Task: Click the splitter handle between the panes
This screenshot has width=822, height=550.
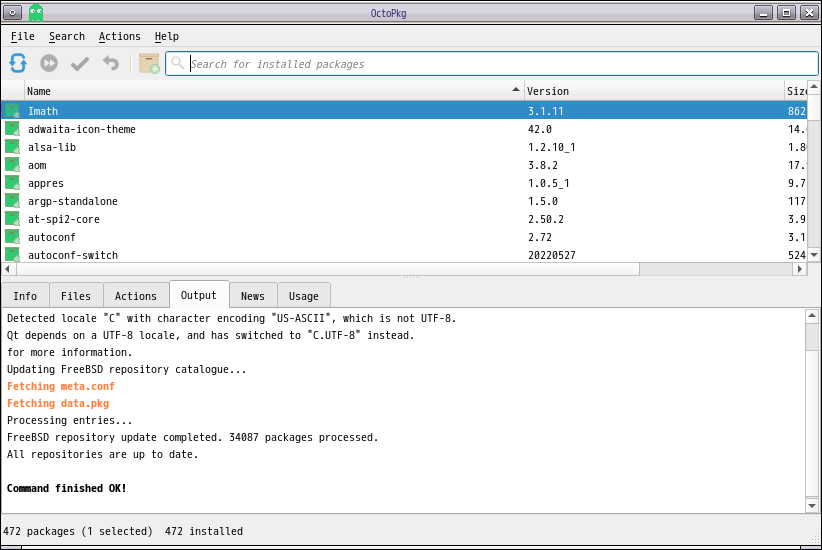Action: tap(412, 277)
